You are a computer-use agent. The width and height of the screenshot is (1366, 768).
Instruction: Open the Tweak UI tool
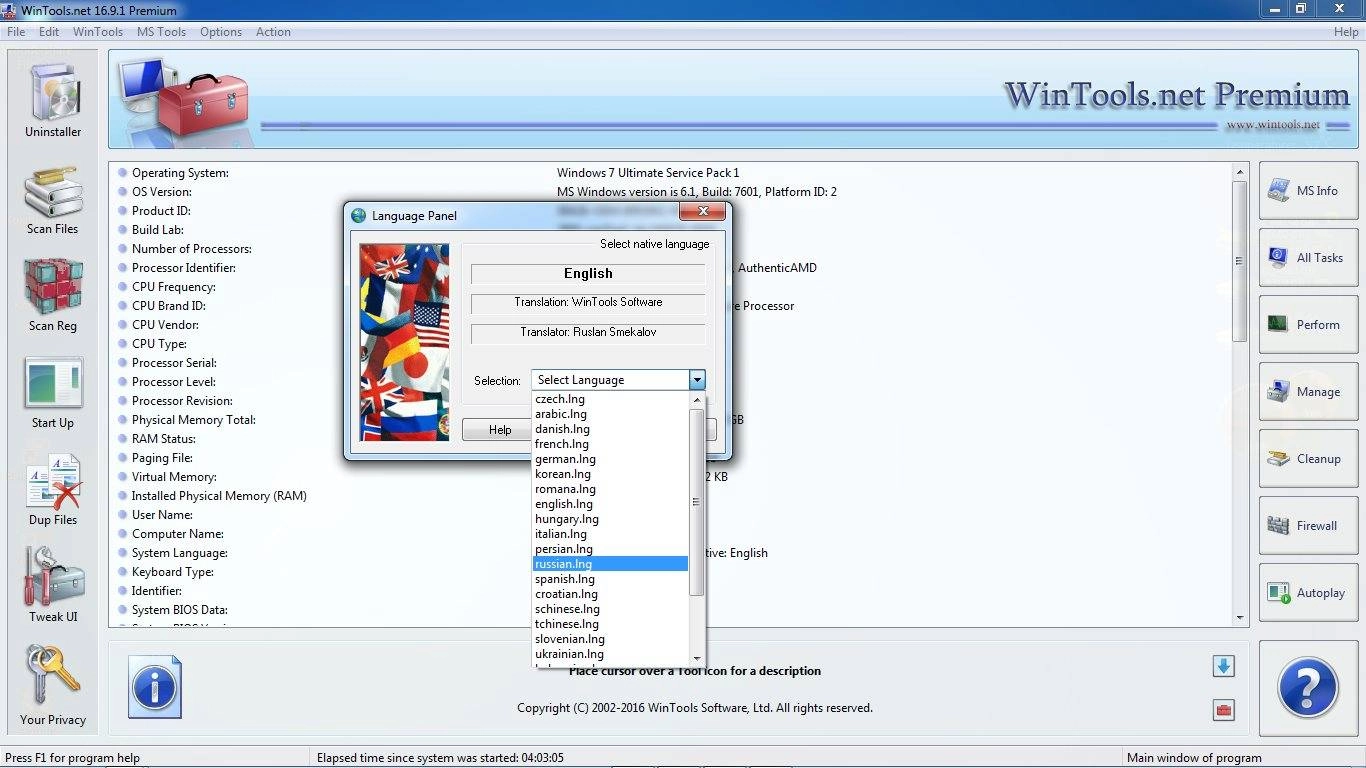pyautogui.click(x=53, y=586)
